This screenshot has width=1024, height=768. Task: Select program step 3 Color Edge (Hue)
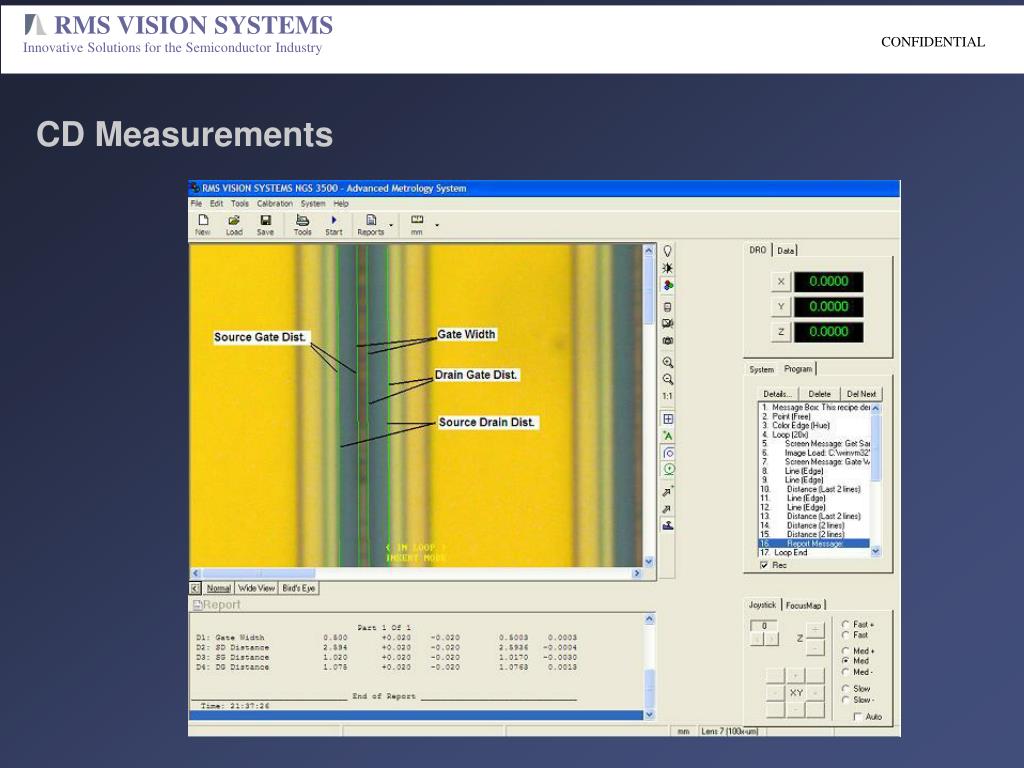tap(814, 425)
